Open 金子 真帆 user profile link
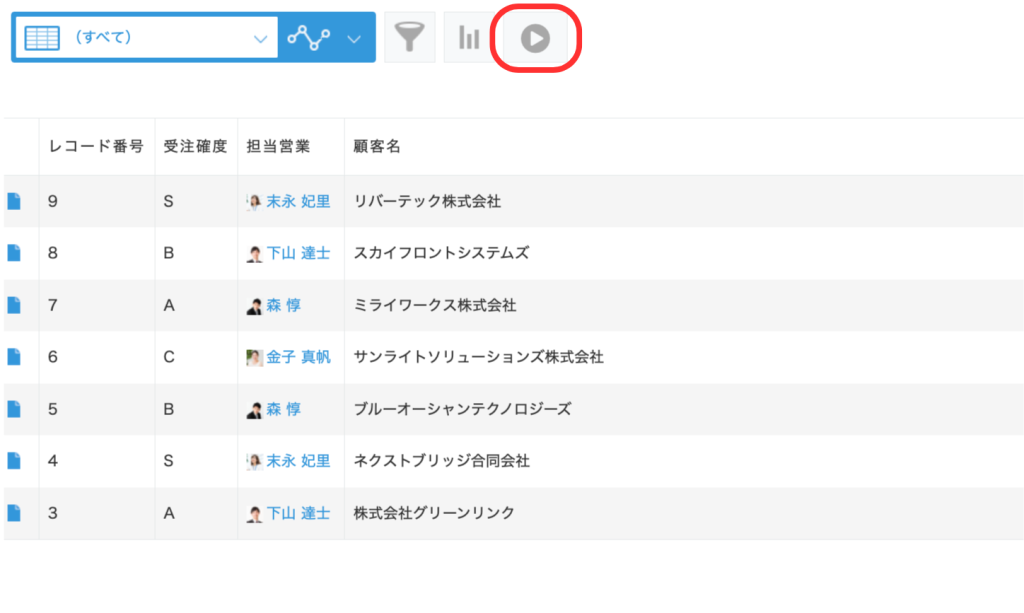Image resolution: width=1024 pixels, height=613 pixels. point(297,357)
